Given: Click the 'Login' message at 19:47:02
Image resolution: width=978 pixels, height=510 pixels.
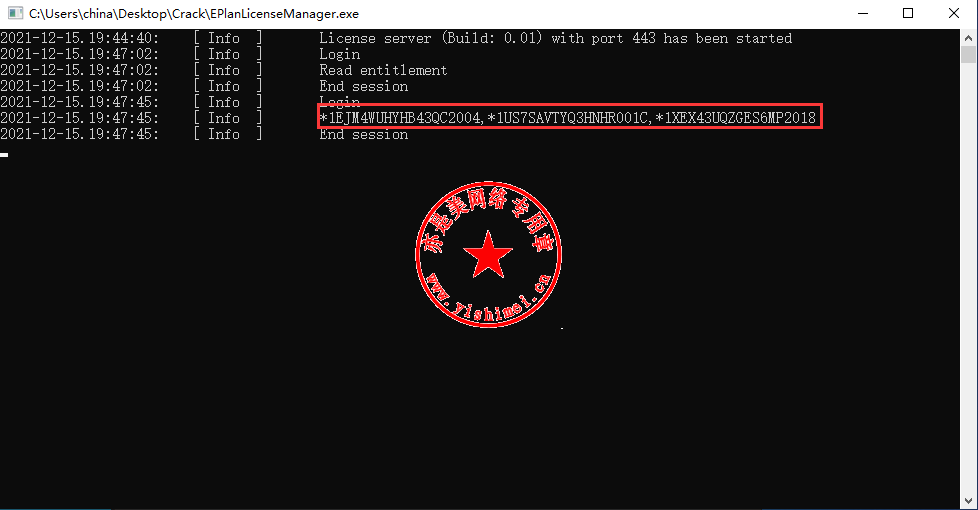Looking at the screenshot, I should [x=339, y=55].
